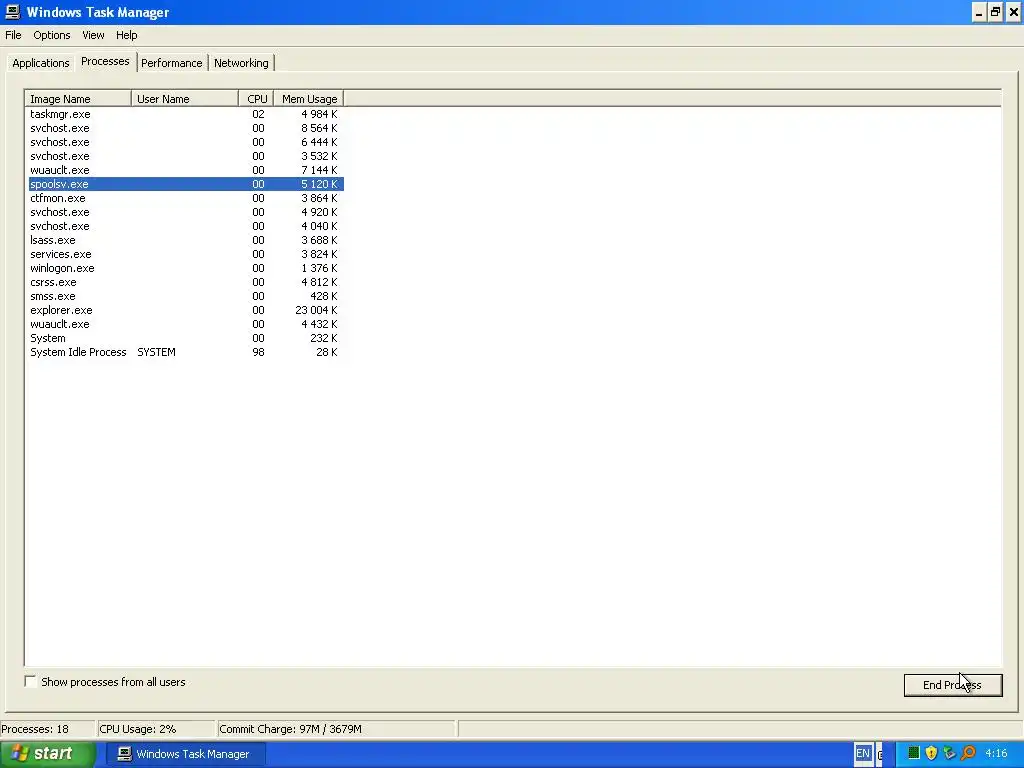This screenshot has height=768, width=1024.
Task: Click the orange magnifier tray icon
Action: tap(968, 753)
